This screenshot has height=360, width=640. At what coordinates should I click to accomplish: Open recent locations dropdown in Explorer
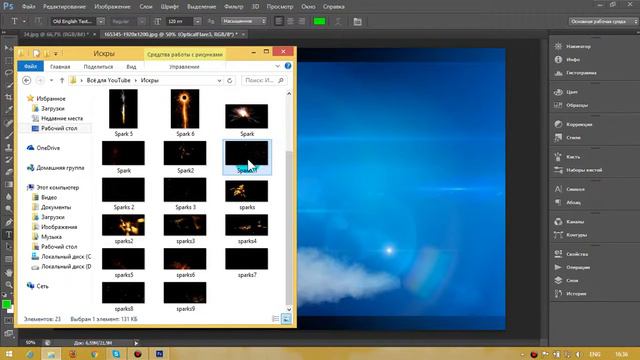pyautogui.click(x=51, y=80)
